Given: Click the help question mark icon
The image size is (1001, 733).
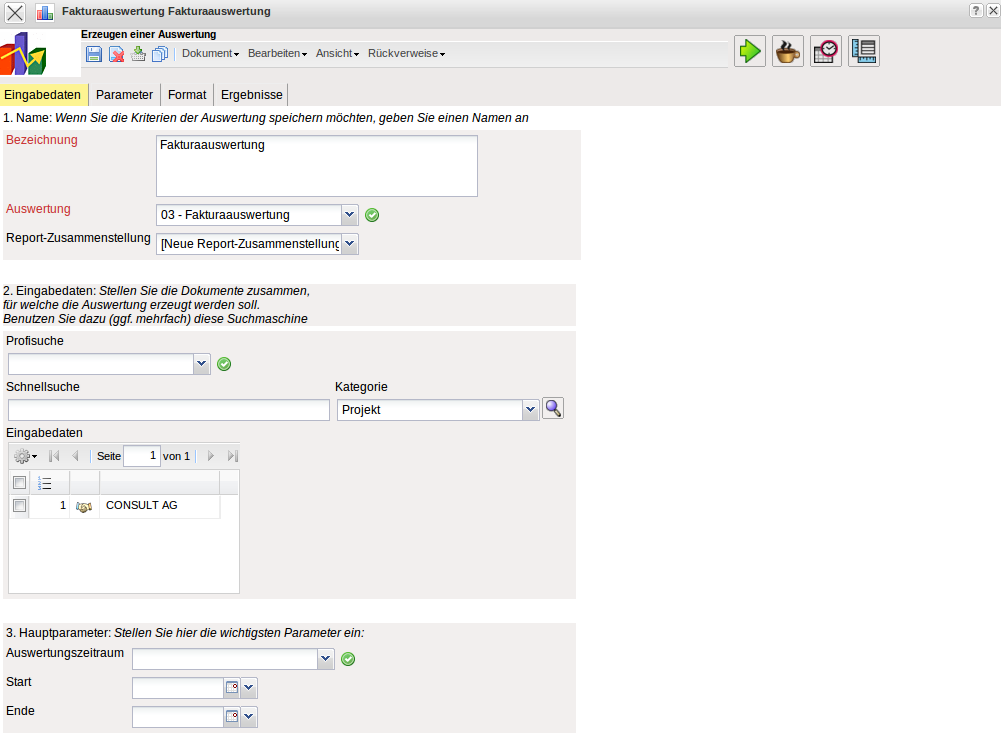Looking at the screenshot, I should pos(975,10).
